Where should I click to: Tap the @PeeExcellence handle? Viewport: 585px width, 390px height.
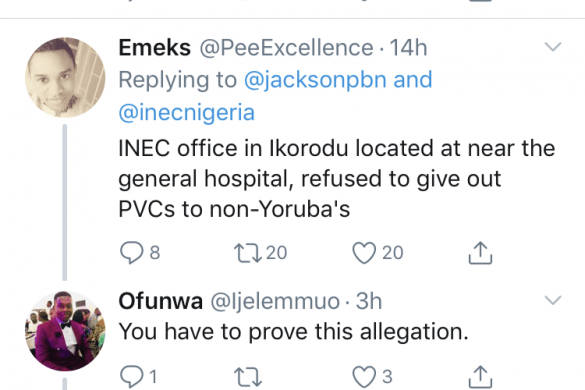[286, 48]
